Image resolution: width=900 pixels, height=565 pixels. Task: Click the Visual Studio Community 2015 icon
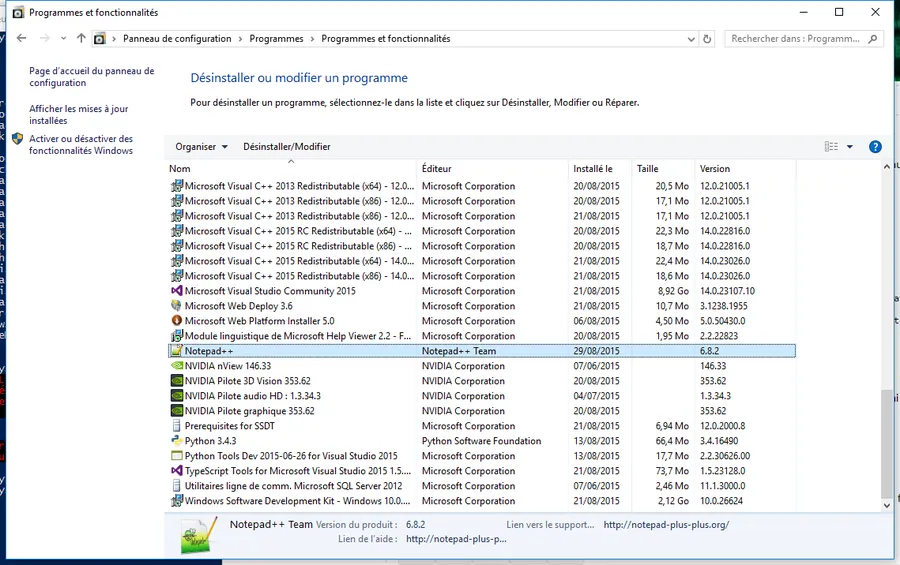177,291
